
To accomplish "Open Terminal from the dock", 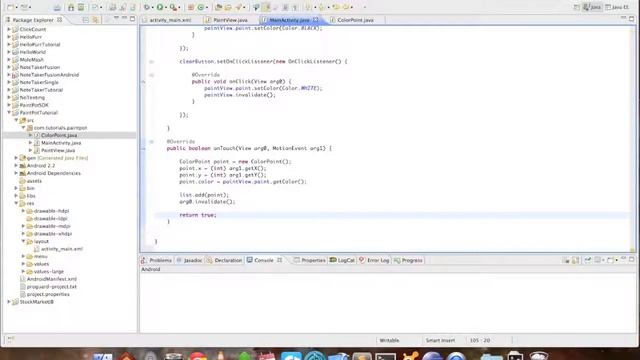I will coord(385,357).
